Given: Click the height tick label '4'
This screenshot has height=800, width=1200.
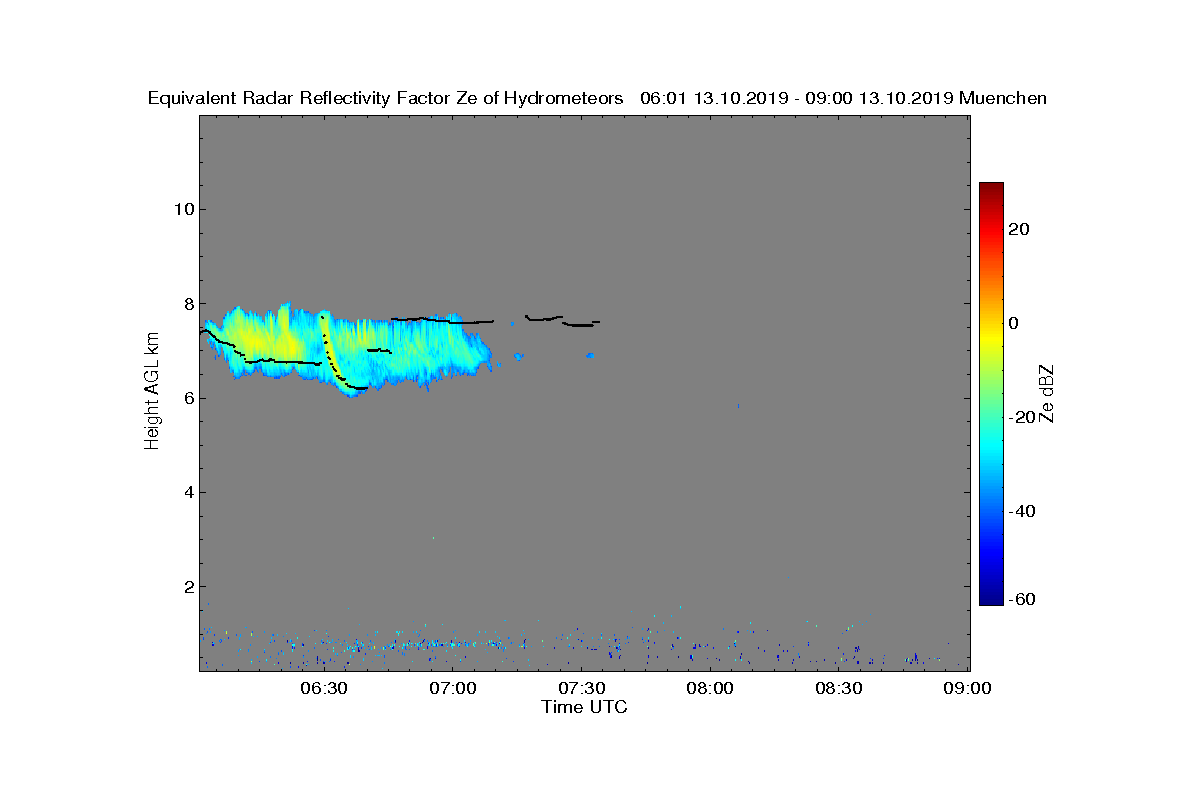Looking at the screenshot, I should pyautogui.click(x=188, y=492).
